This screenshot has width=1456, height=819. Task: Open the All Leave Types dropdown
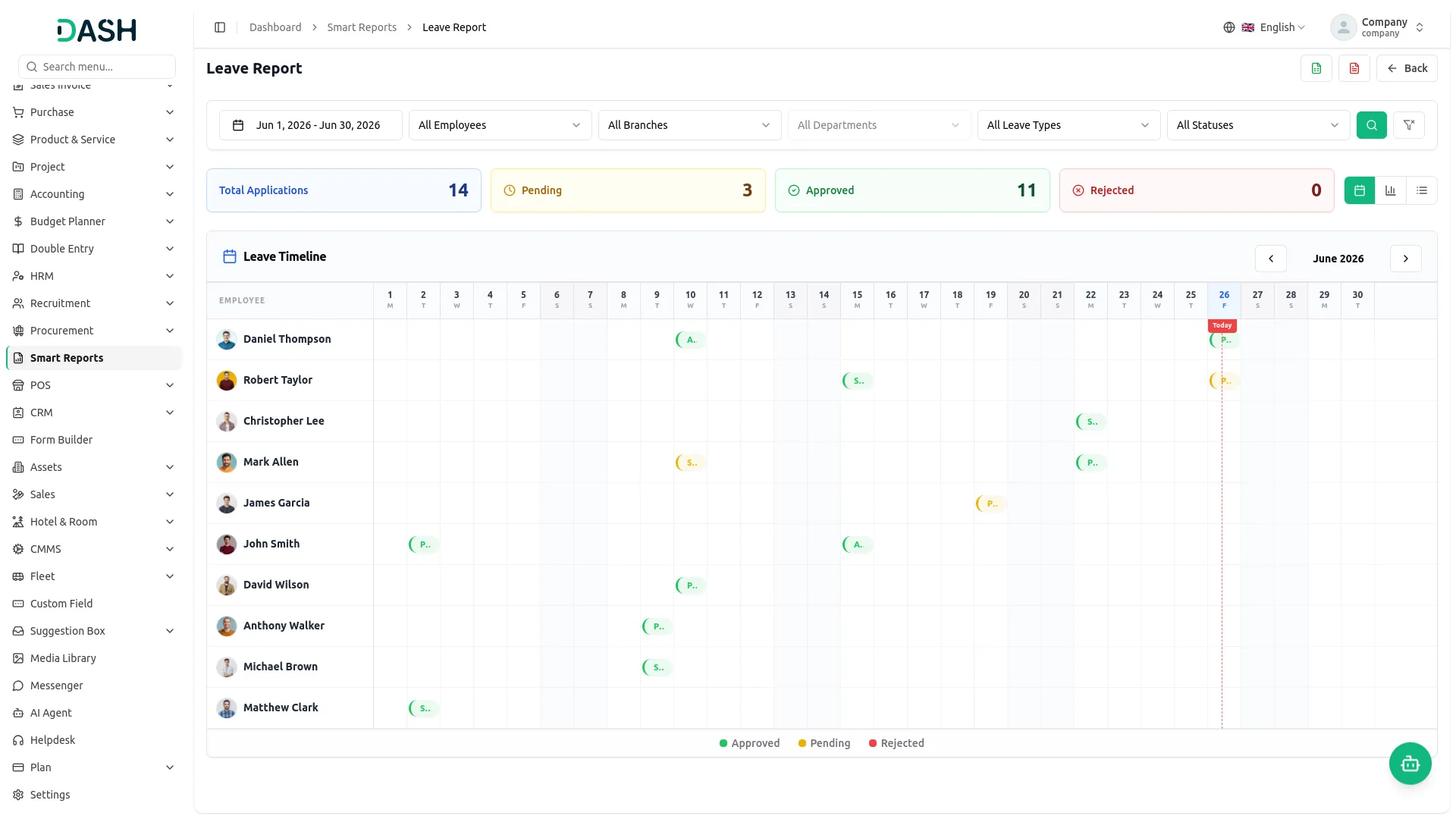pos(1069,125)
